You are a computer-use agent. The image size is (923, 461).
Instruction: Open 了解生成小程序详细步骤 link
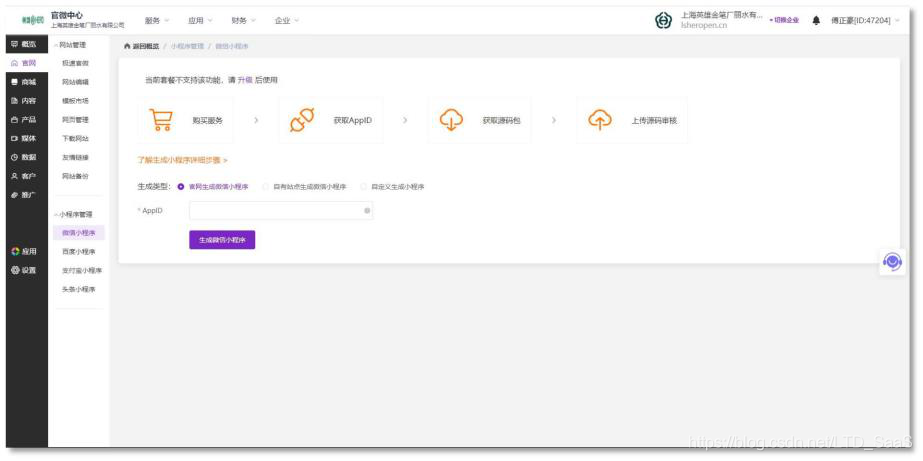[182, 160]
